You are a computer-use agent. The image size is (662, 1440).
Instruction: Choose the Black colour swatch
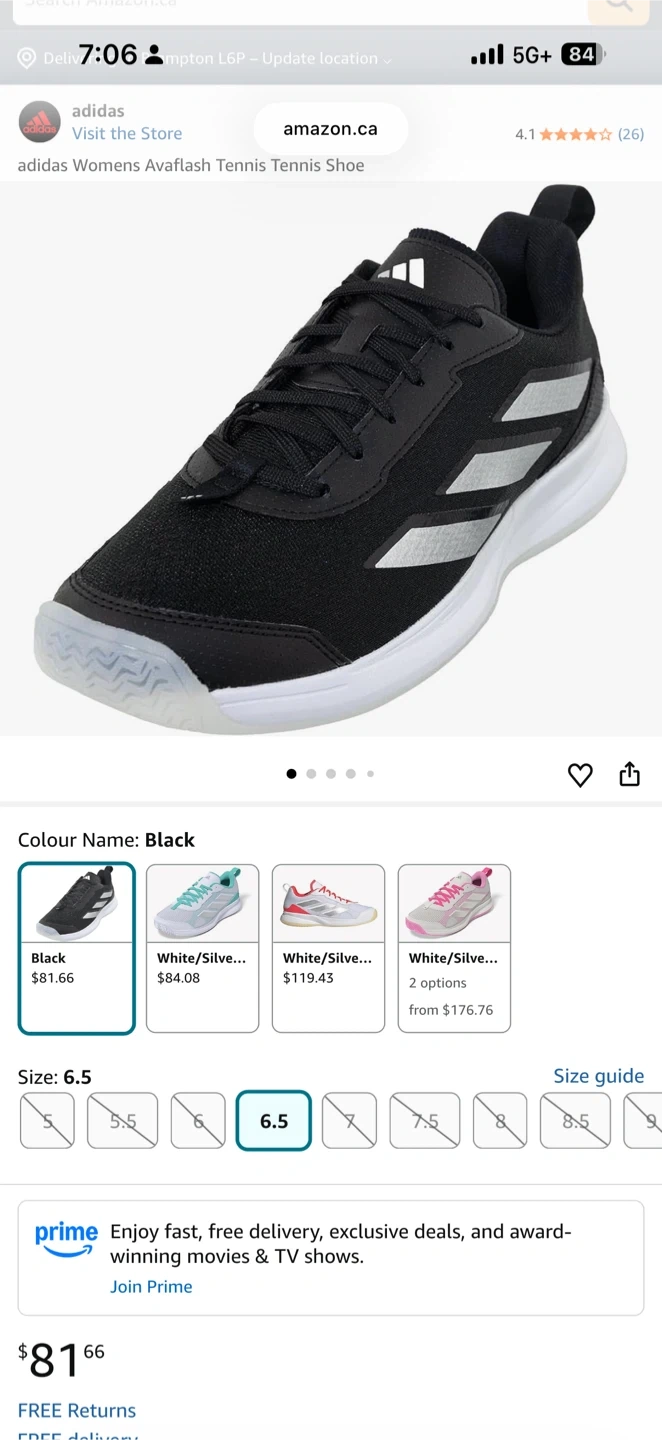click(76, 948)
